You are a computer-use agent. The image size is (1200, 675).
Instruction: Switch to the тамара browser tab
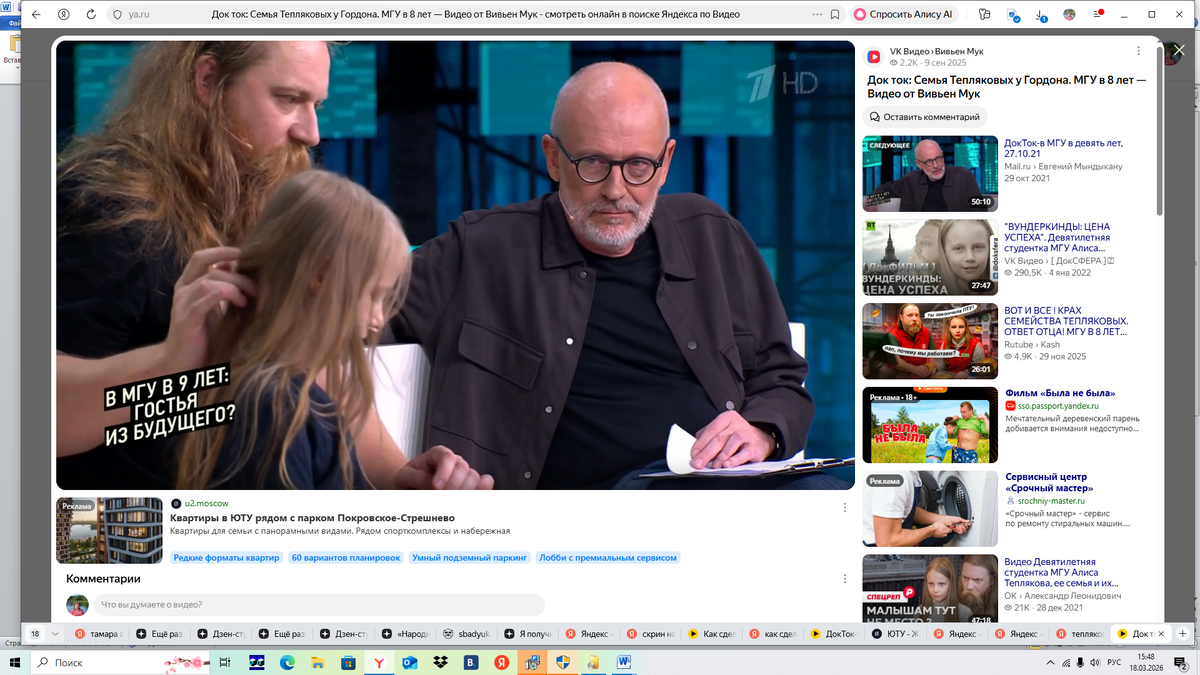tap(100, 634)
